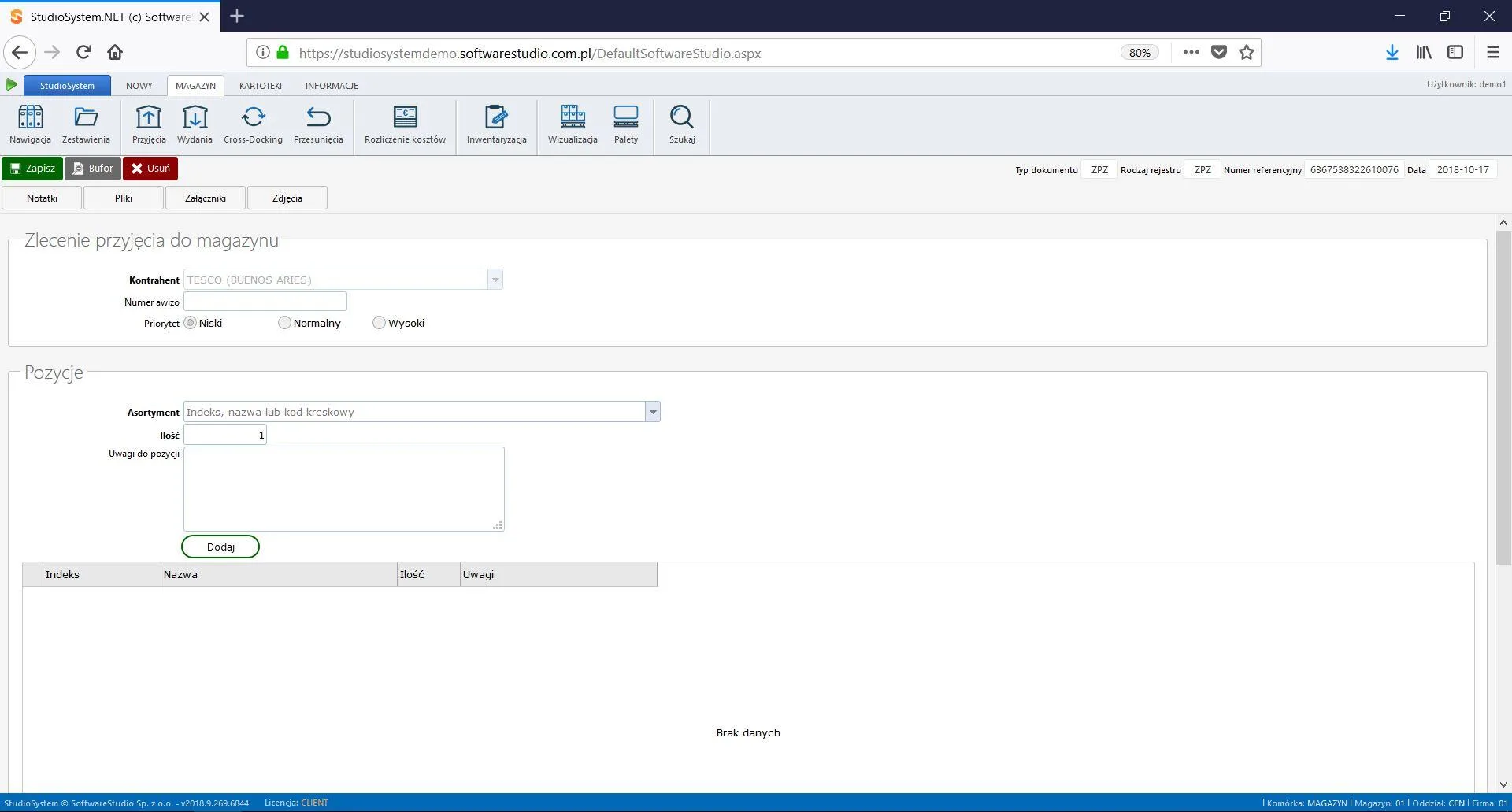
Task: Open Przesunięcia transfers icon
Action: [318, 124]
